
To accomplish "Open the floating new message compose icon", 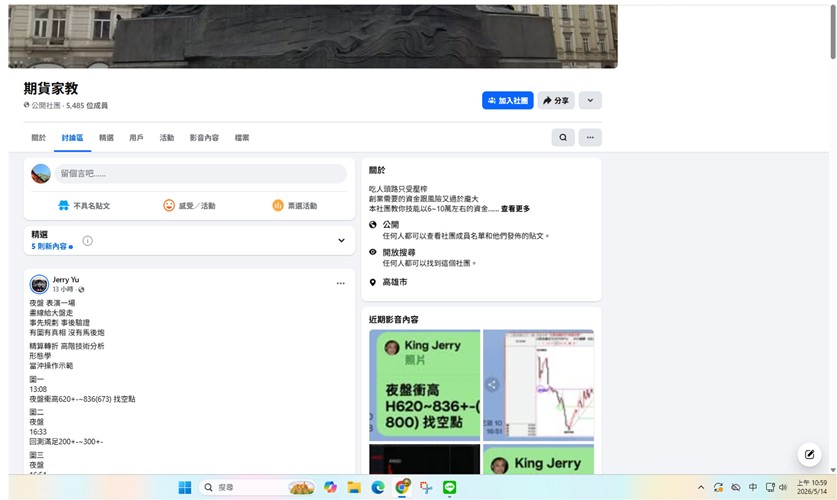I will pyautogui.click(x=809, y=455).
